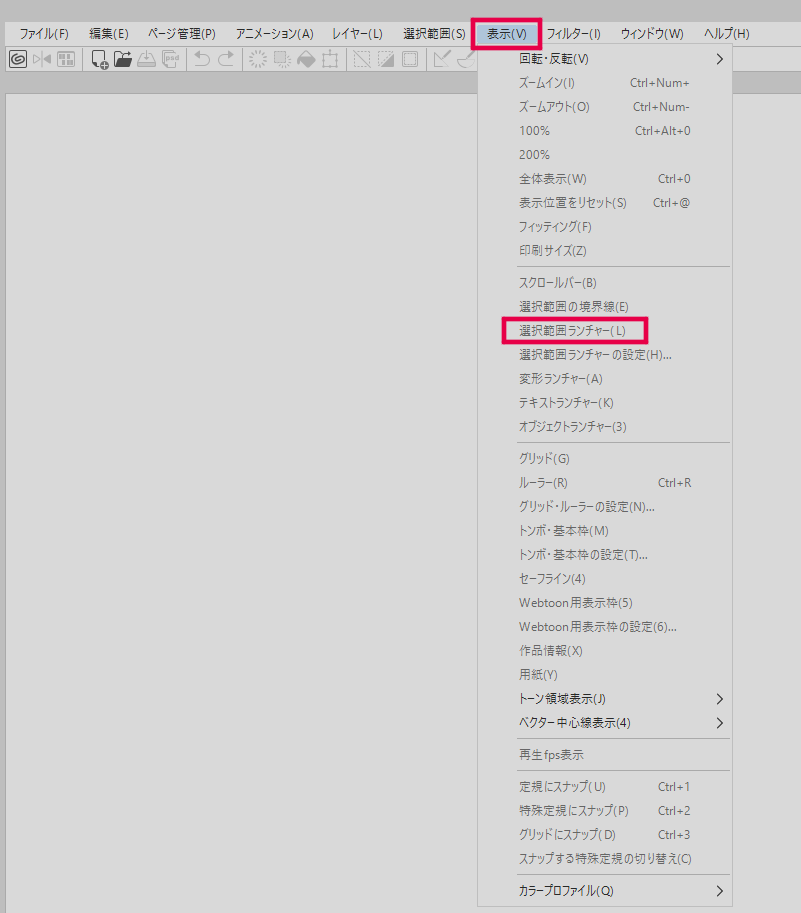This screenshot has height=913, width=801.
Task: Select 100% zoom menu item
Action: click(x=605, y=130)
